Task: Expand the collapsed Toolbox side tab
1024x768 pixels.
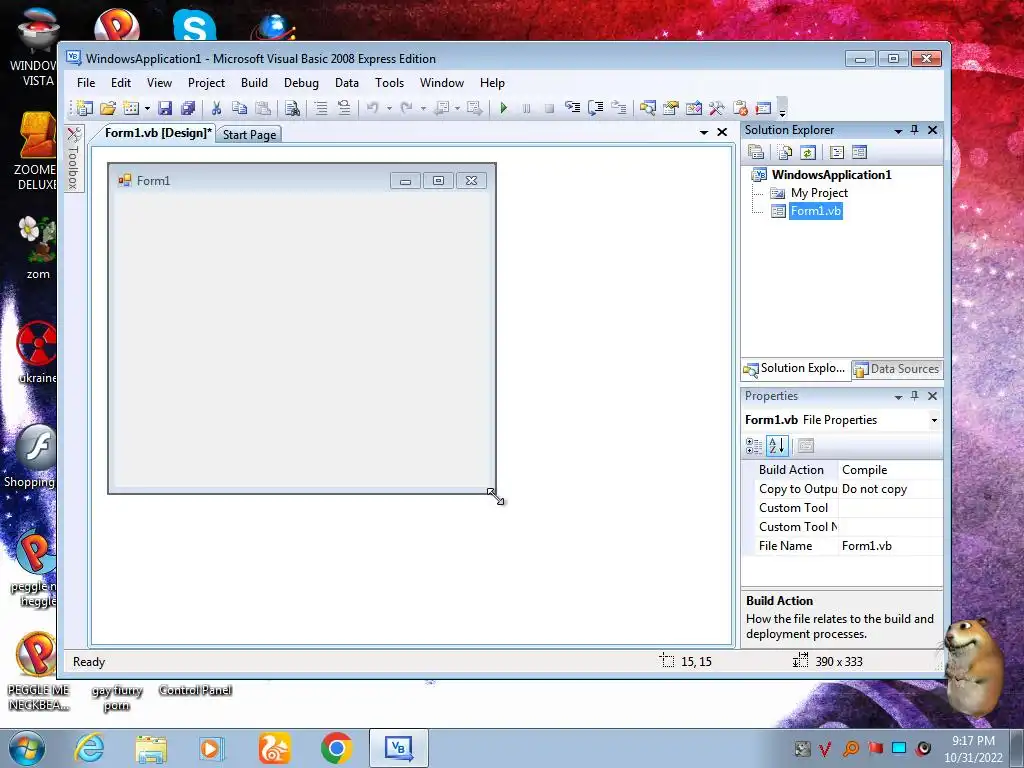Action: [x=73, y=158]
